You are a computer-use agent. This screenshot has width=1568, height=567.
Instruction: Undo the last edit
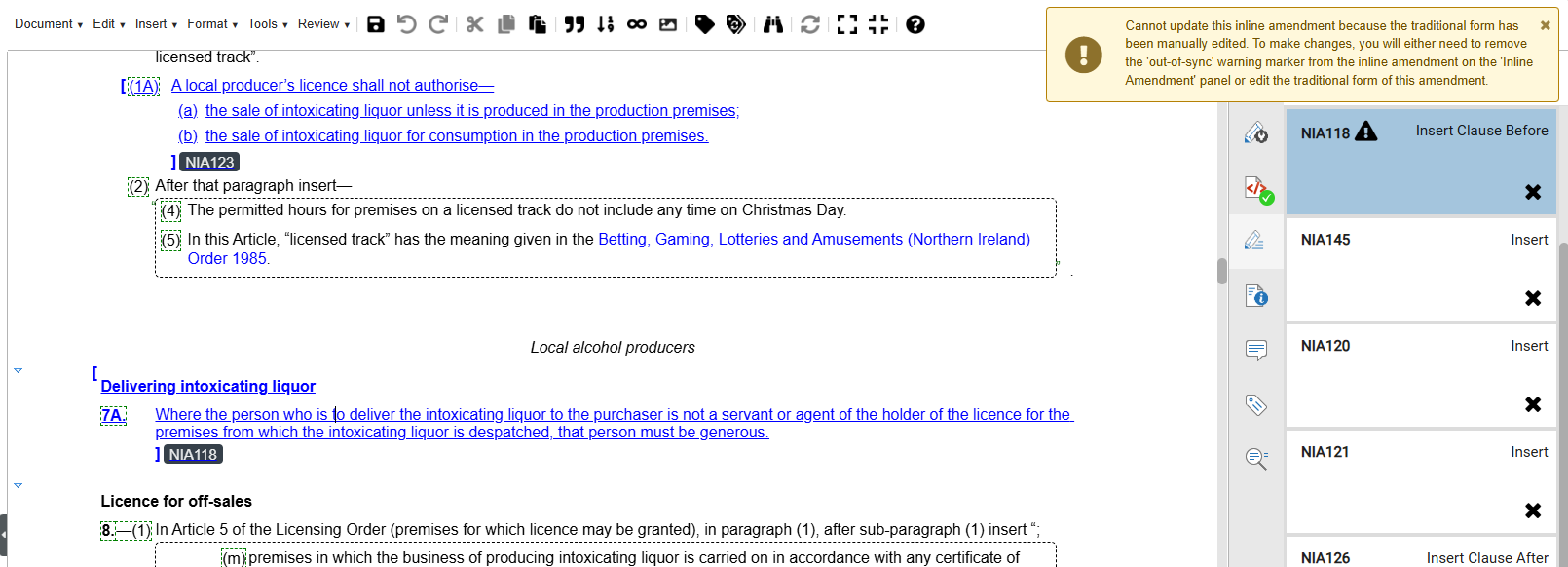[x=407, y=24]
